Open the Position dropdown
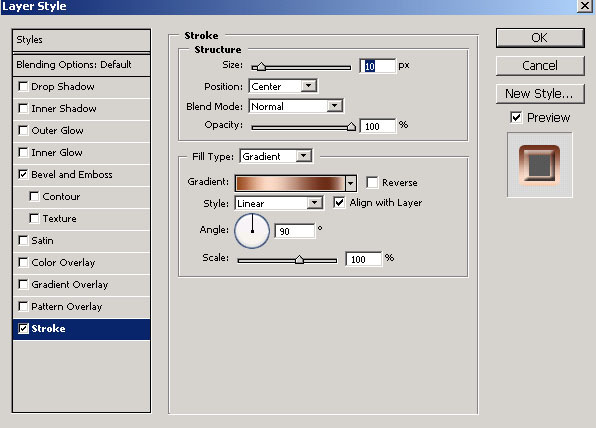This screenshot has height=428, width=596. (283, 86)
